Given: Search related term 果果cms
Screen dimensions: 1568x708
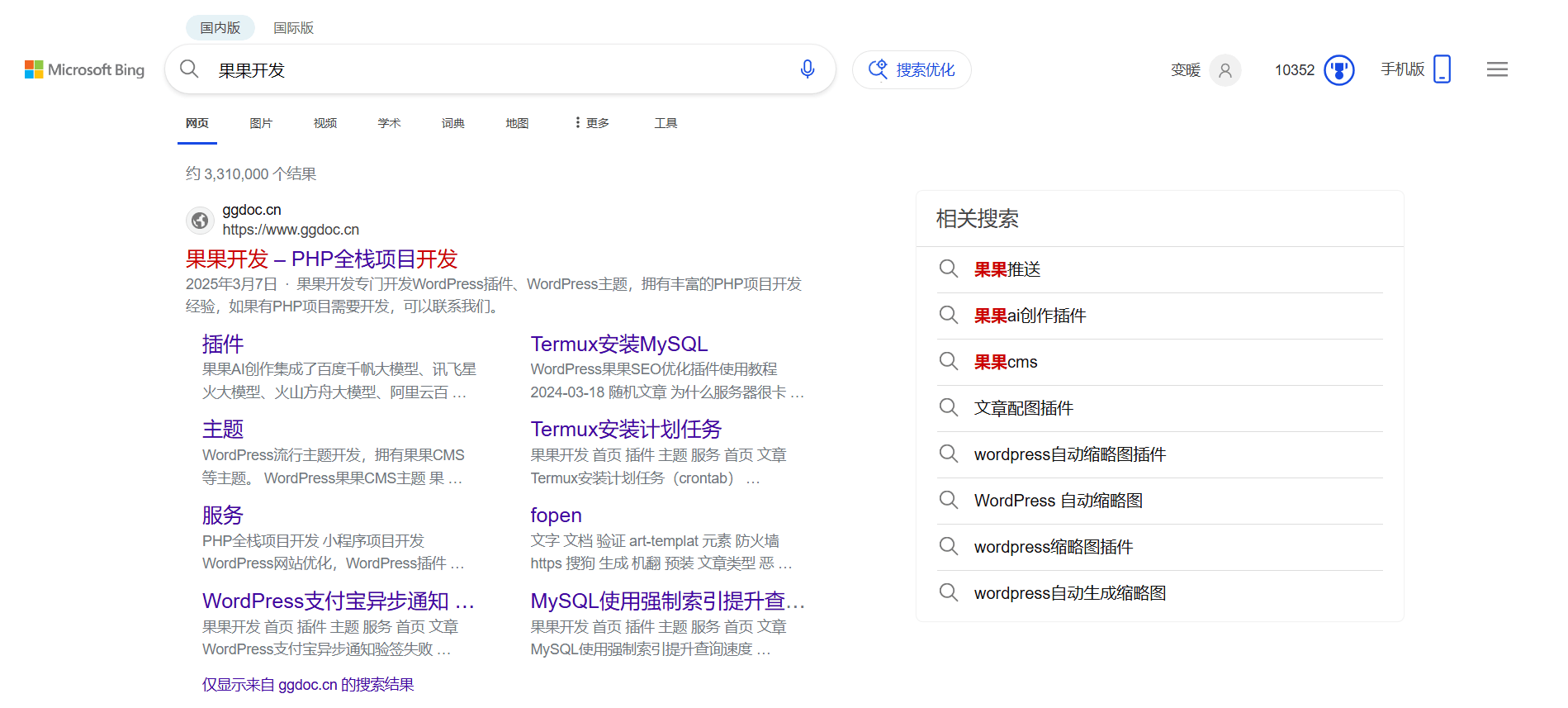Looking at the screenshot, I should (1006, 361).
